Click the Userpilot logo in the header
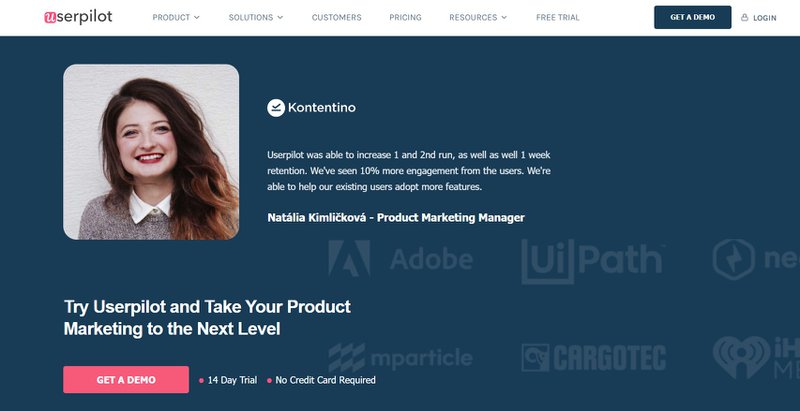 [80, 17]
